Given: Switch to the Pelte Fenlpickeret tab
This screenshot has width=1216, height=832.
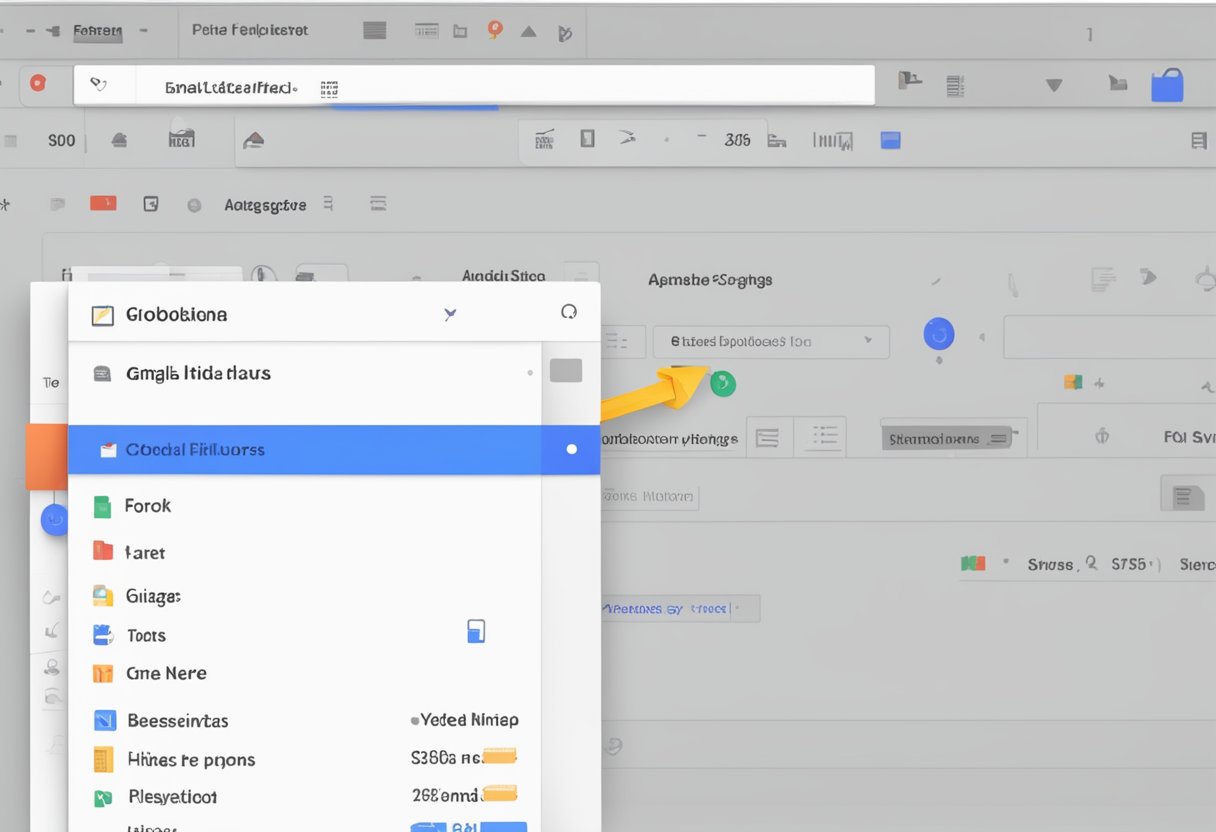Looking at the screenshot, I should [250, 30].
